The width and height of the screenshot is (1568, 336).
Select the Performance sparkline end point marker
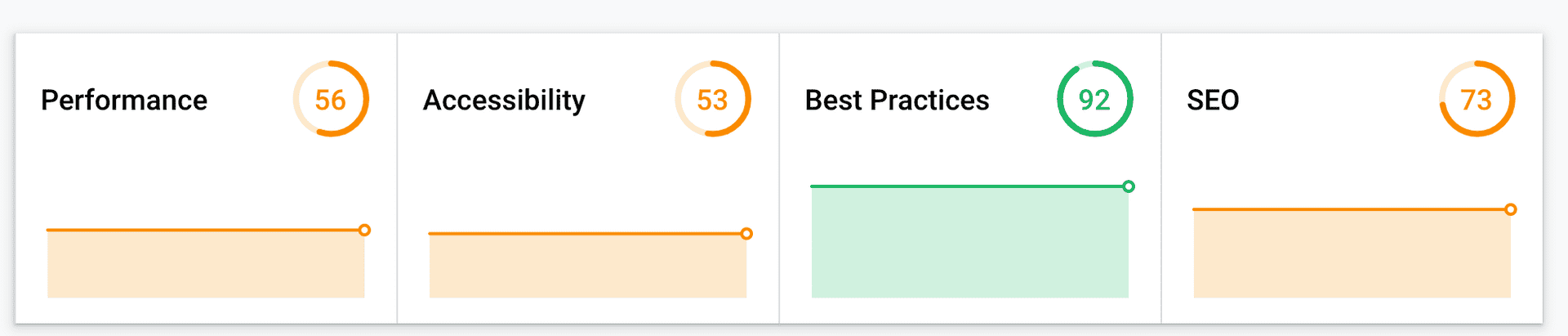[x=364, y=231]
